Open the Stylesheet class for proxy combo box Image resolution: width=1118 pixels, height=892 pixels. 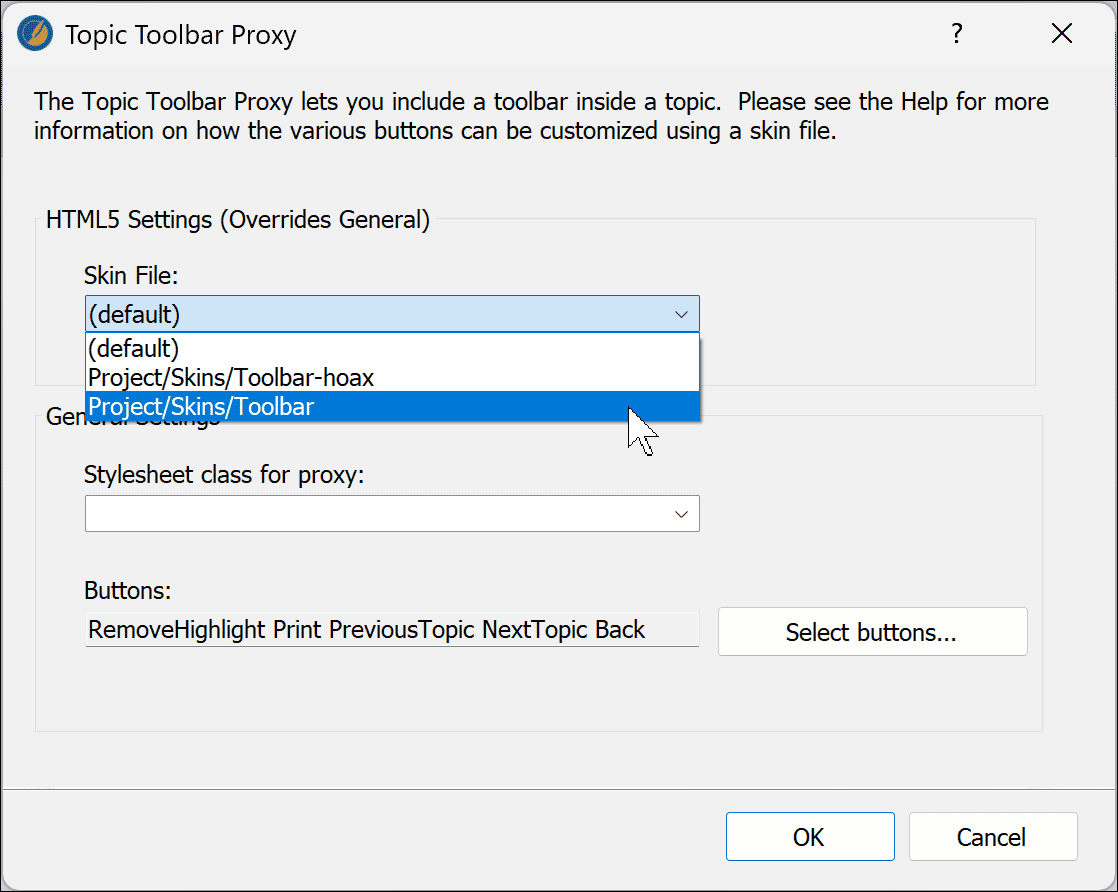(x=390, y=513)
